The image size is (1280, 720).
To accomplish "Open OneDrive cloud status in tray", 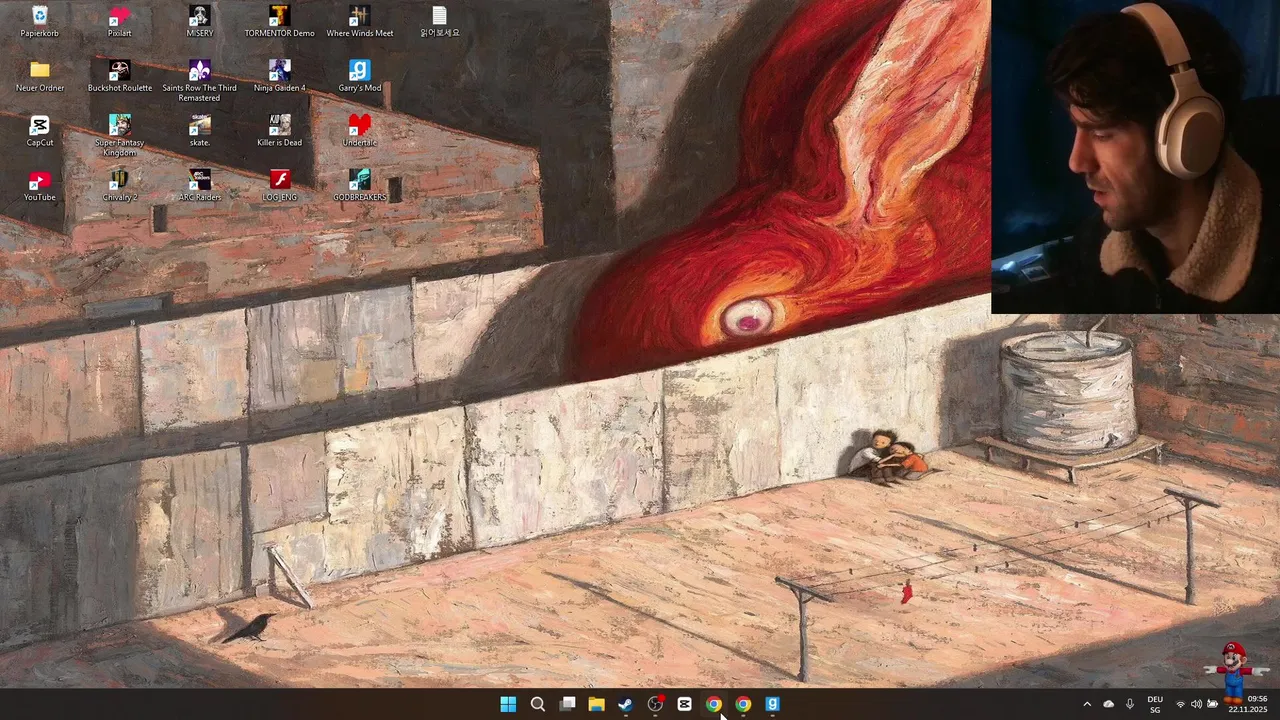I will (x=1108, y=704).
